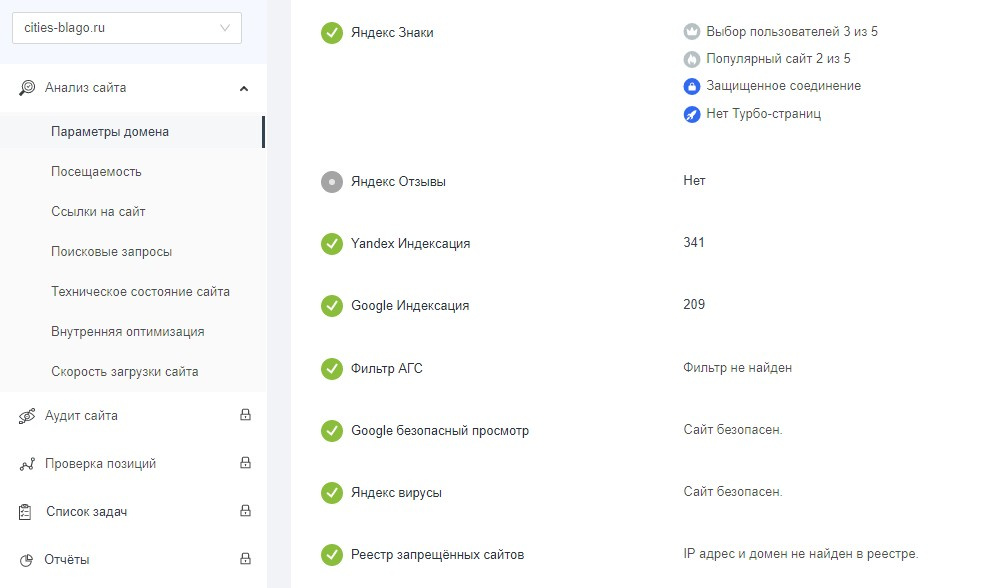This screenshot has height=588, width=995.
Task: Open Техническое состояние сайта page
Action: (x=140, y=292)
